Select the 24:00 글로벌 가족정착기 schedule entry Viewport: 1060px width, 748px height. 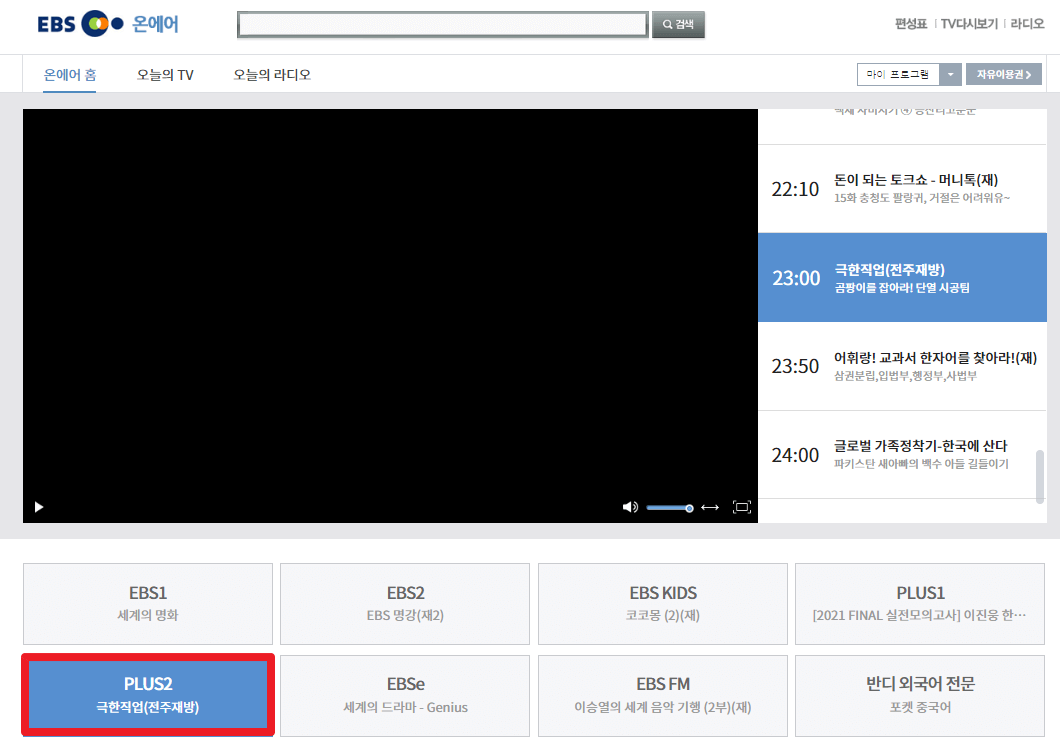point(902,454)
